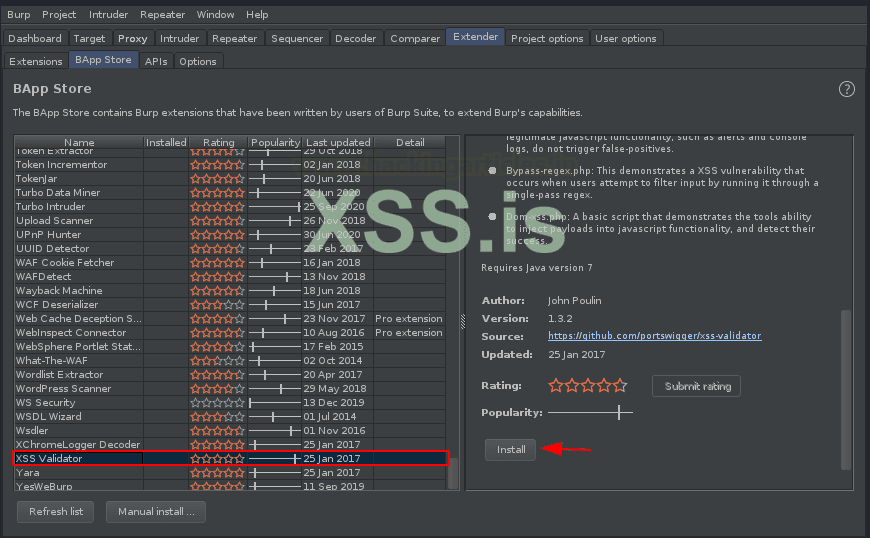The height and width of the screenshot is (538, 870).
Task: Switch to the Decoder tab
Action: coord(356,38)
